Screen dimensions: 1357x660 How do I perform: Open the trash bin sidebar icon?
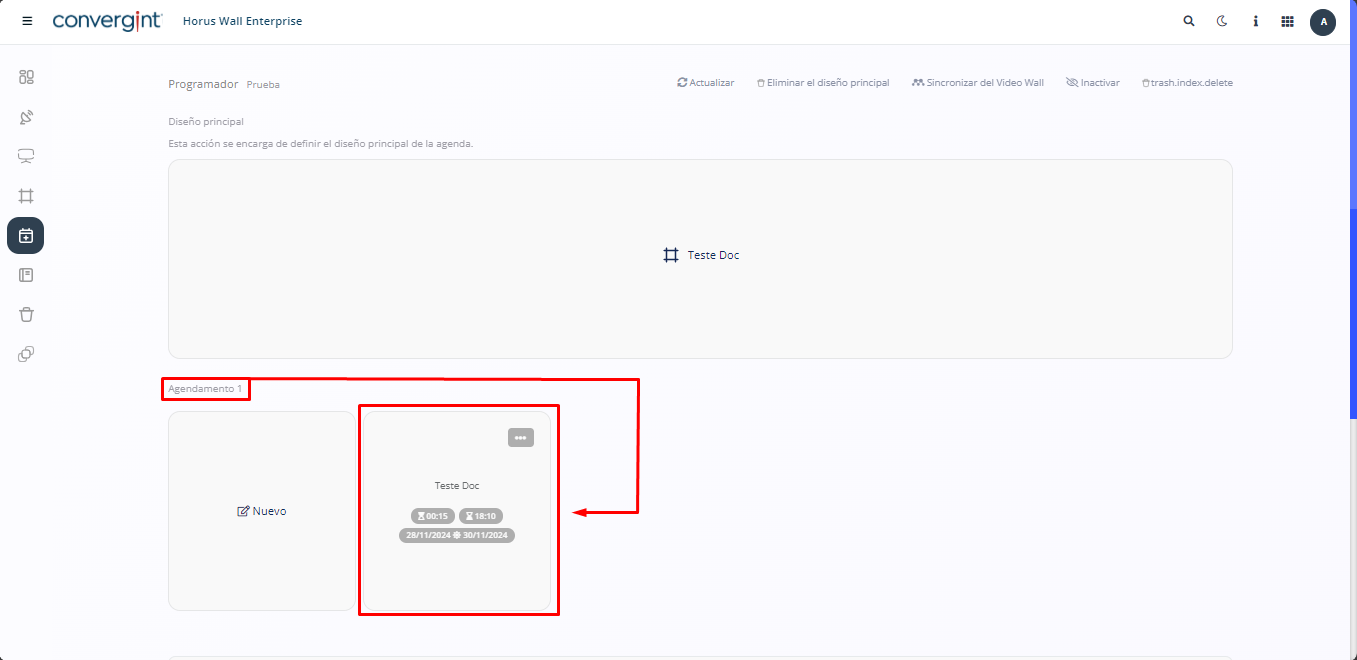pos(26,314)
